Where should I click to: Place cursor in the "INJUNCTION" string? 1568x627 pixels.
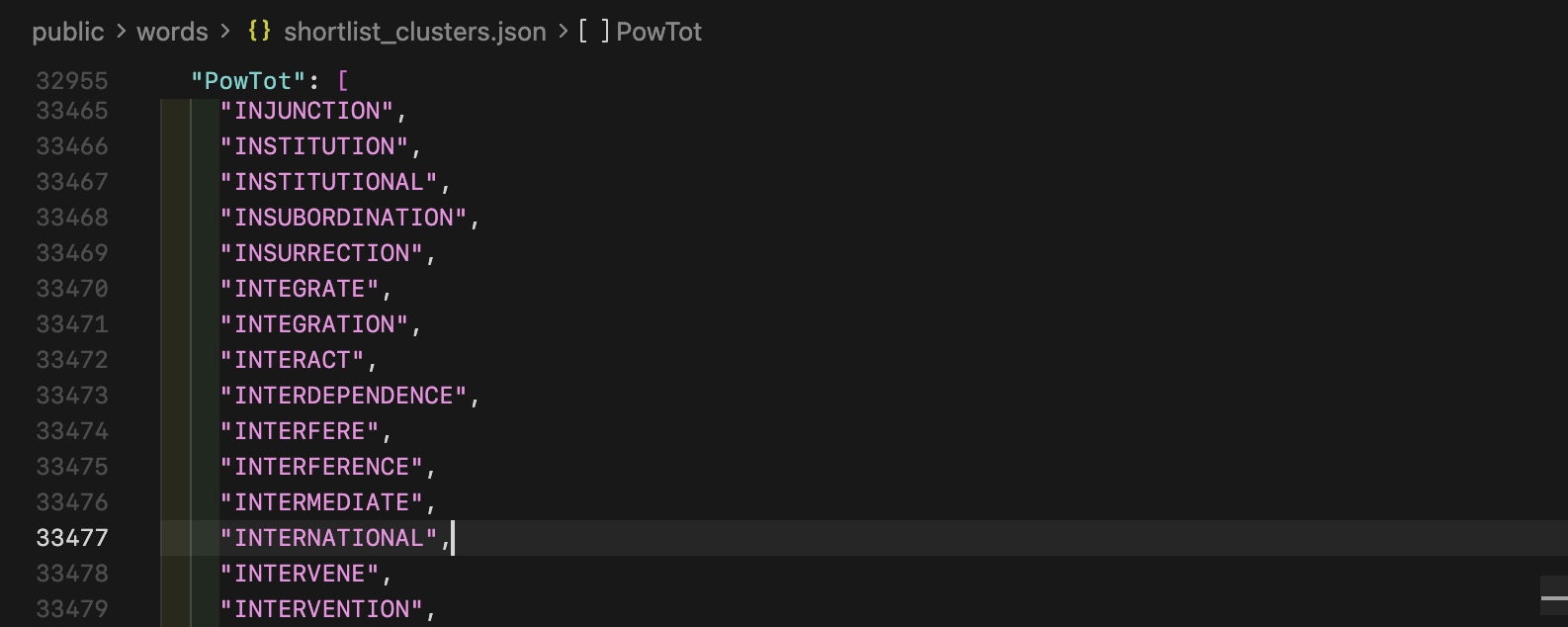306,111
